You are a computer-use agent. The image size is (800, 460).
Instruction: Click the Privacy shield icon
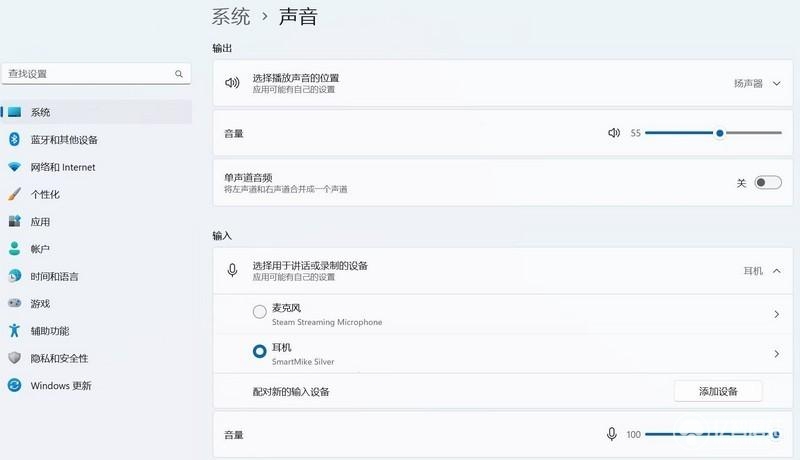[x=14, y=358]
